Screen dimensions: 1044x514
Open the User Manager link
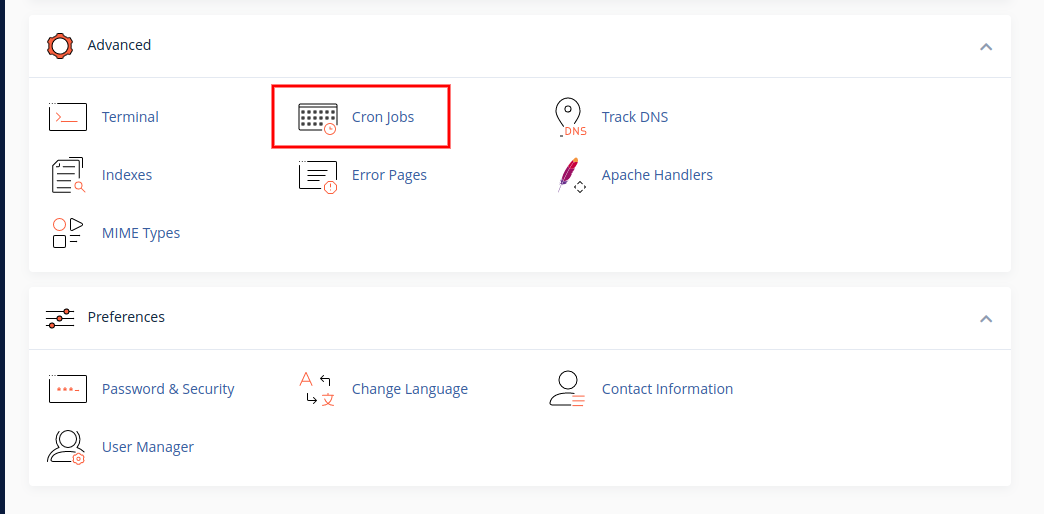coord(148,447)
